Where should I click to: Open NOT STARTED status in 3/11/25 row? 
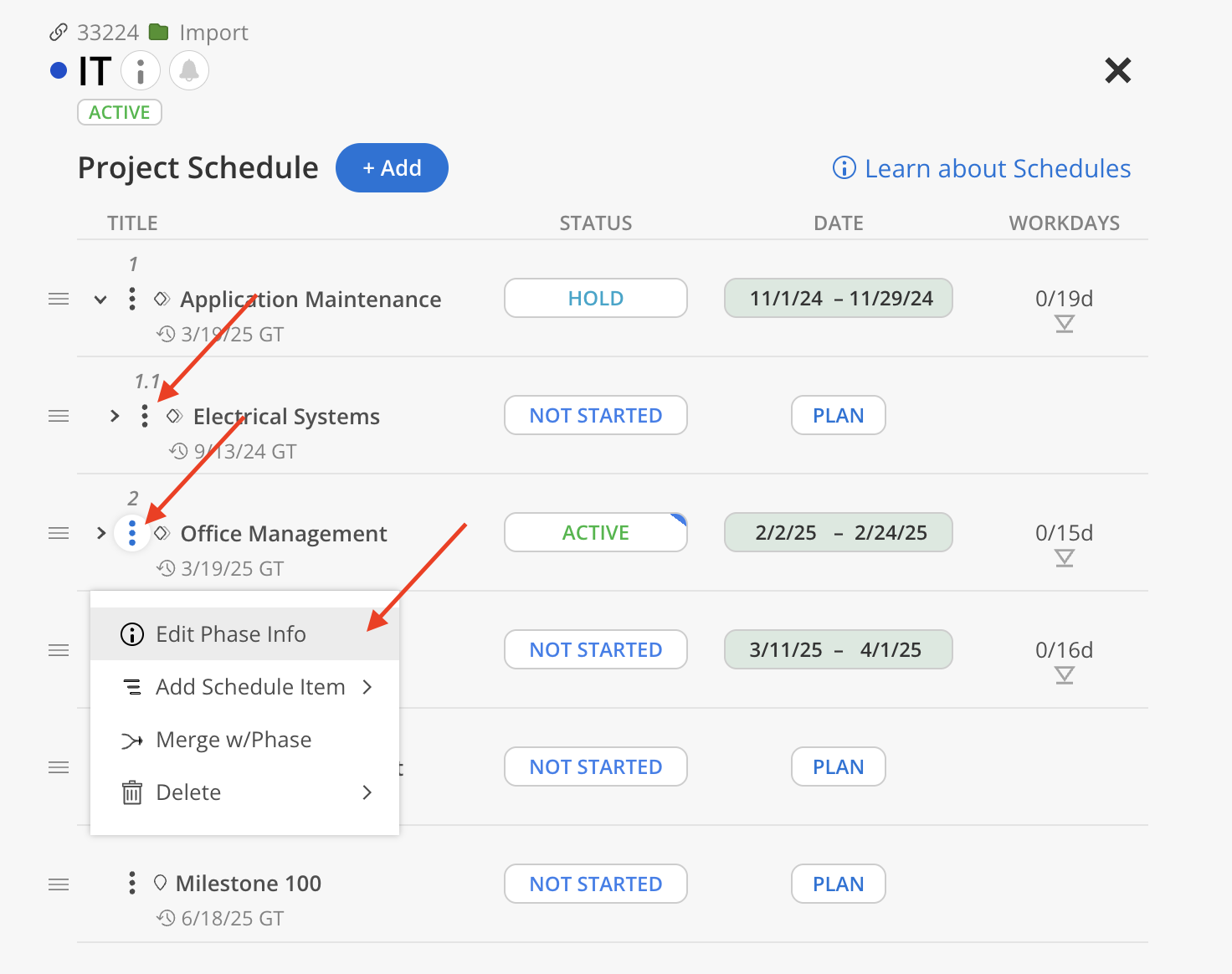coord(596,649)
